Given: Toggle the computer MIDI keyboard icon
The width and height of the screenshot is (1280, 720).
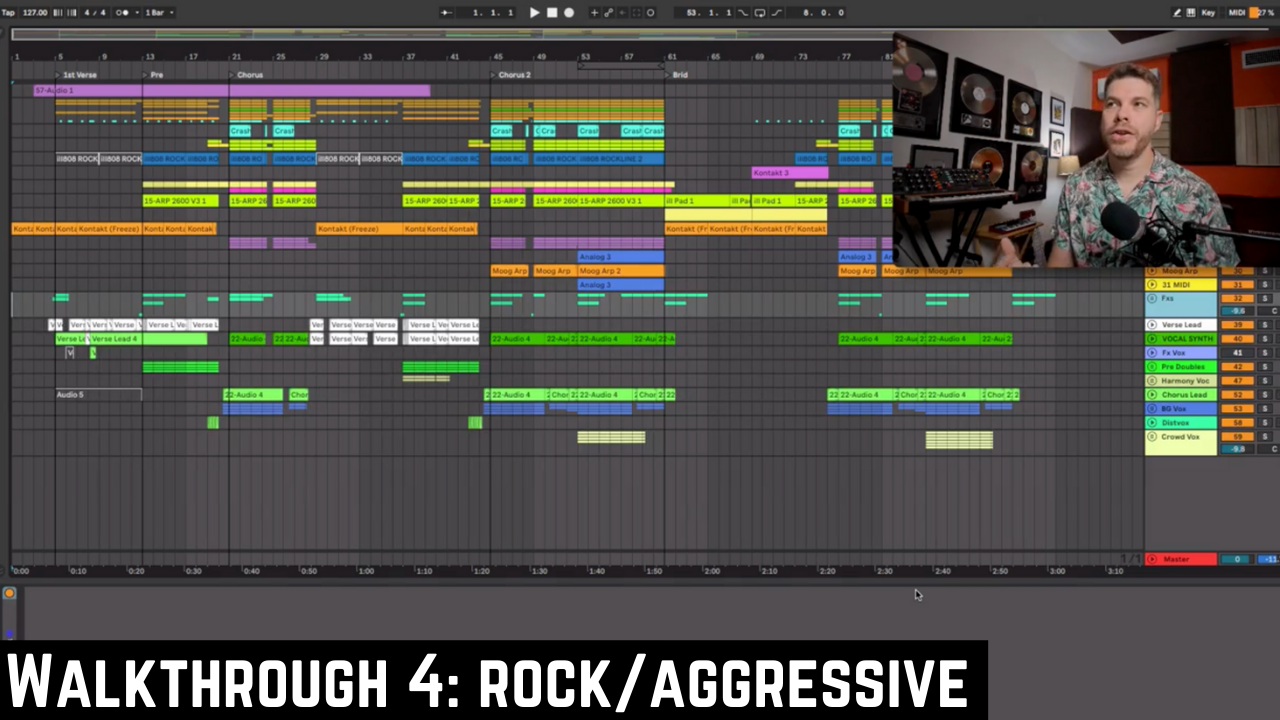Looking at the screenshot, I should point(1193,13).
